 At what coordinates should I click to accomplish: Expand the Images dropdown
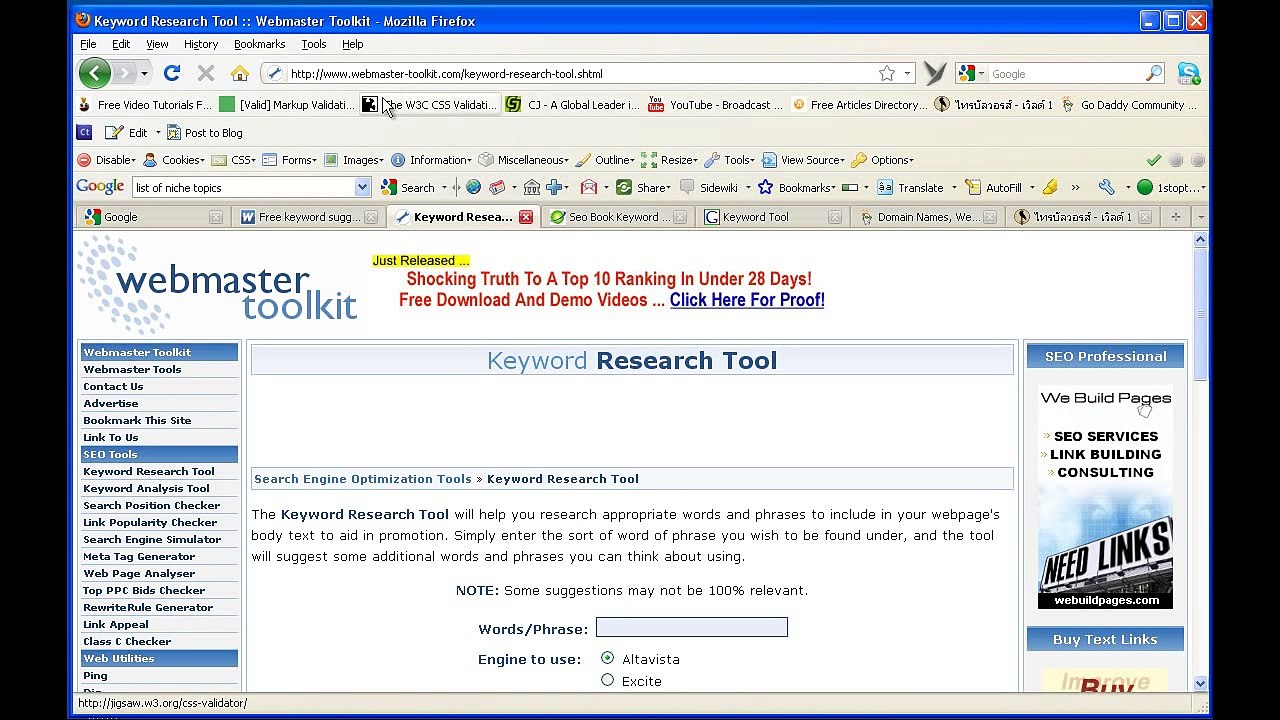[354, 160]
